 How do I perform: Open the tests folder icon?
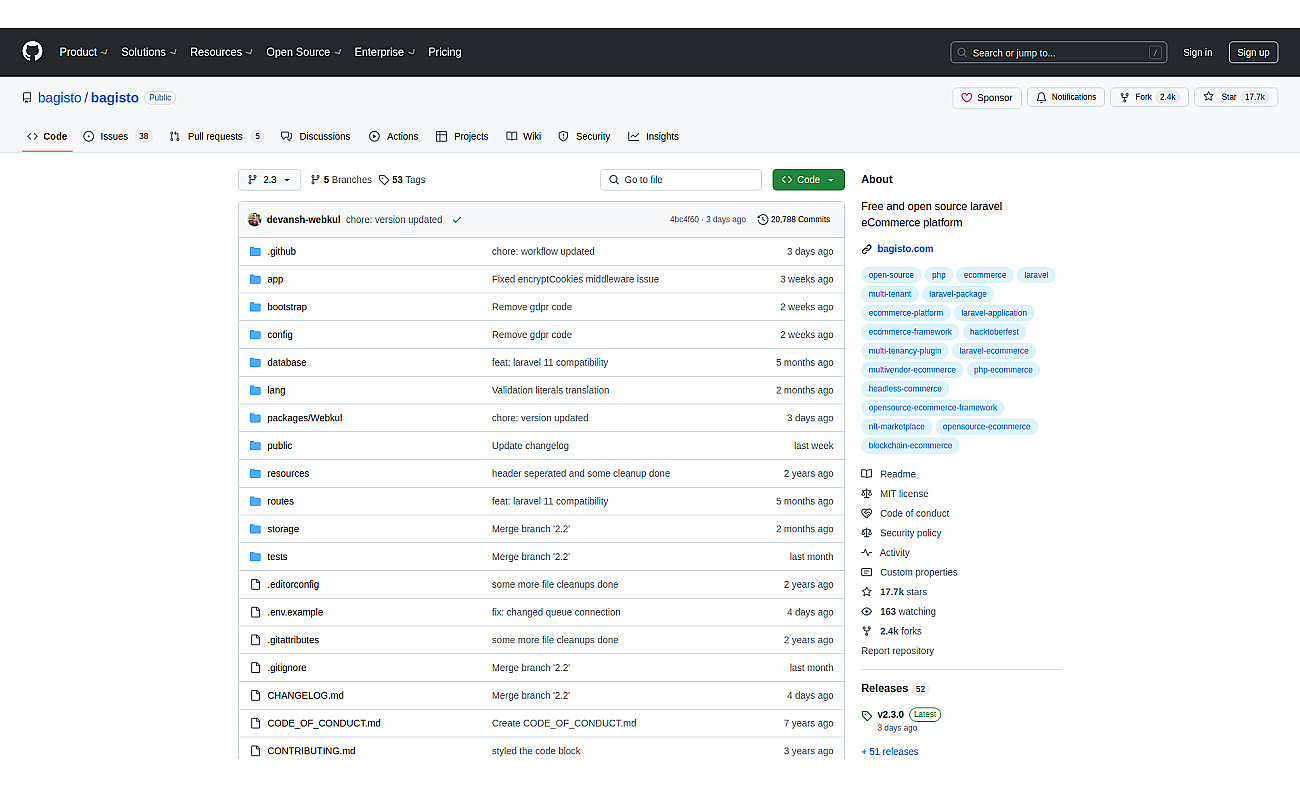(x=255, y=557)
